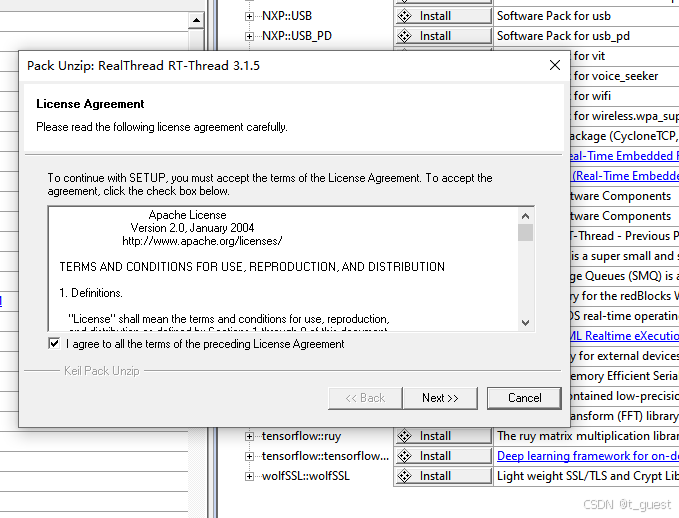Click the Apache License text area

[x=283, y=269]
